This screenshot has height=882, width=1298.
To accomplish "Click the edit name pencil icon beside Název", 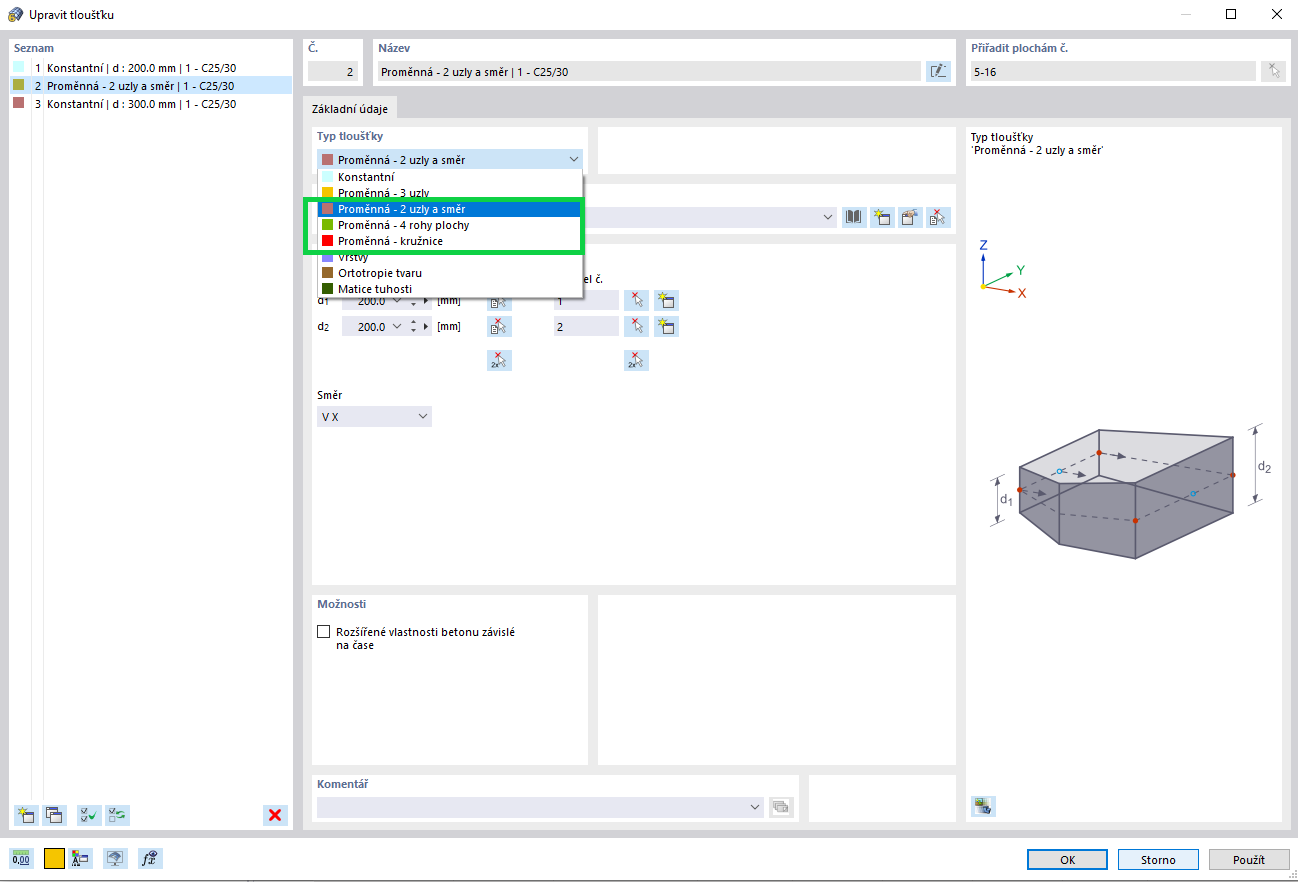I will pyautogui.click(x=938, y=71).
